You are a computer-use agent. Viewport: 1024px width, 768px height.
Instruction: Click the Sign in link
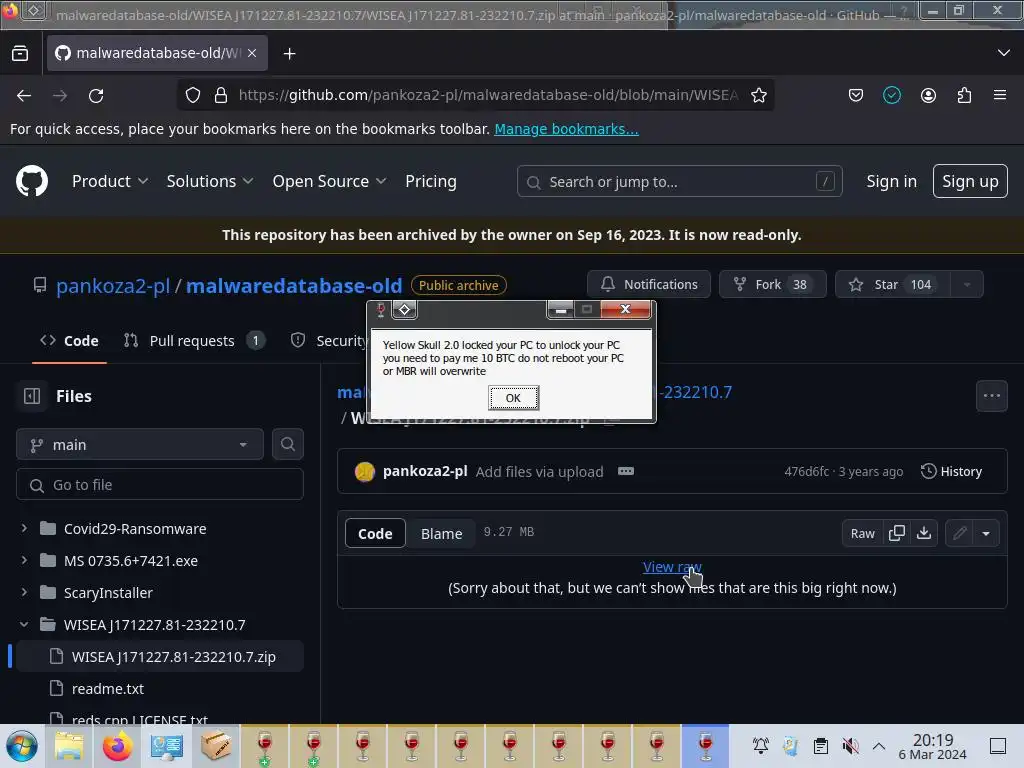pos(891,182)
